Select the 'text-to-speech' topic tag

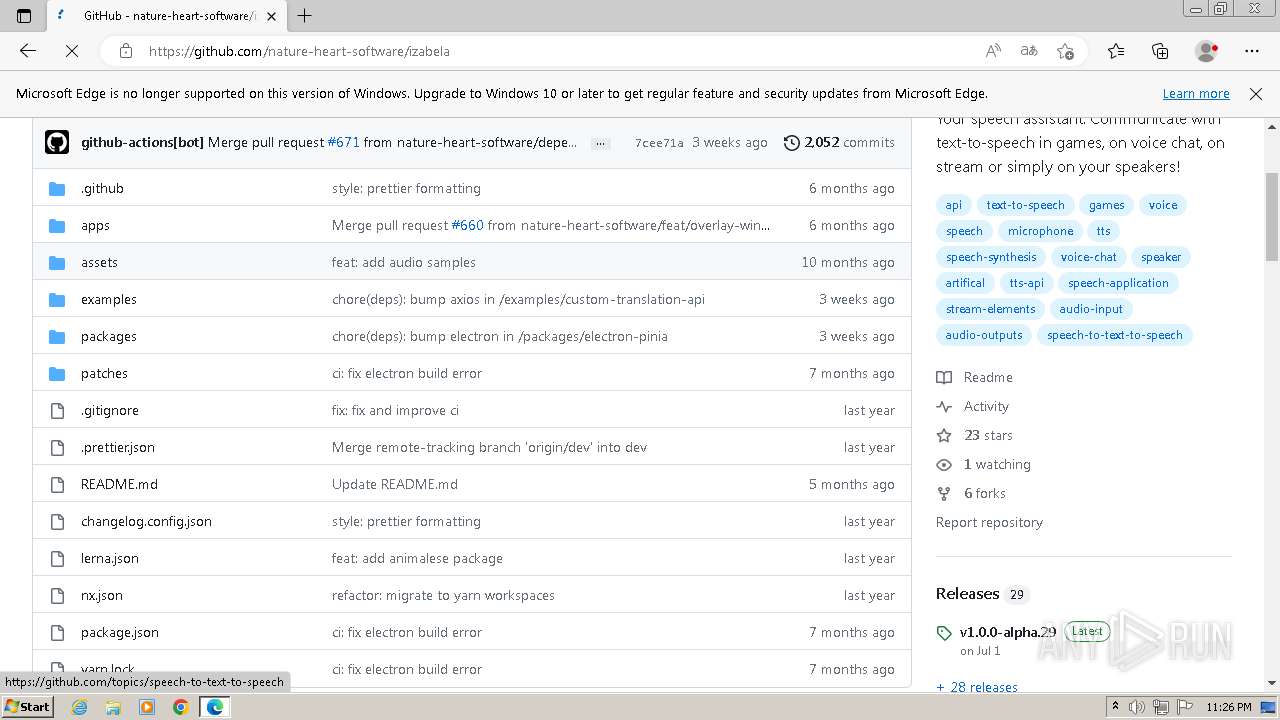click(1025, 205)
